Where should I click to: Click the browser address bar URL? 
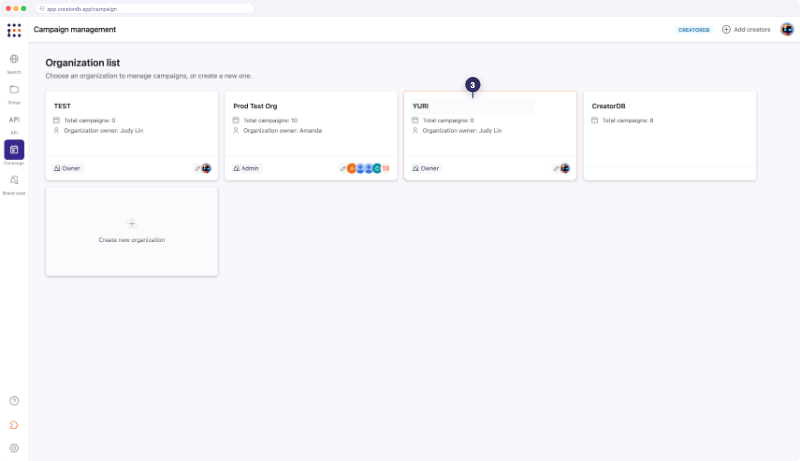point(145,9)
